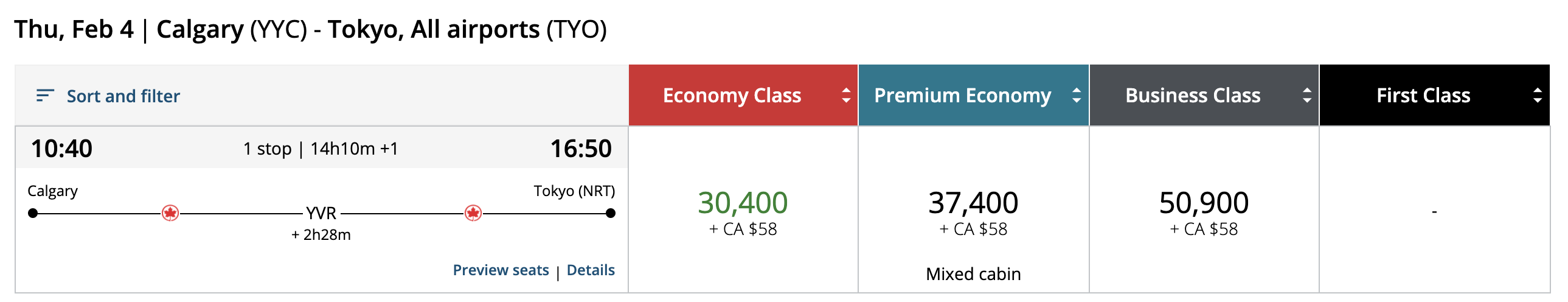
Task: Select the First Class column header
Action: point(1423,96)
